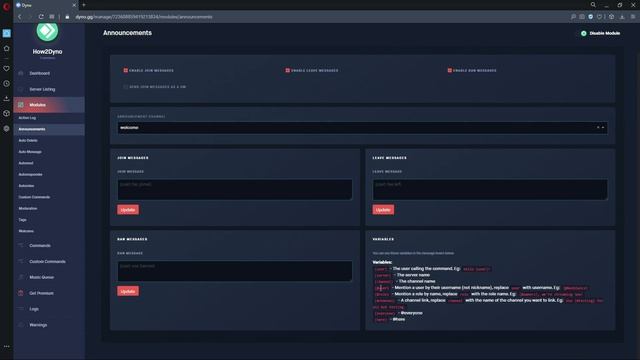Image resolution: width=640 pixels, height=360 pixels.
Task: Select Auto Message module
Action: point(30,152)
